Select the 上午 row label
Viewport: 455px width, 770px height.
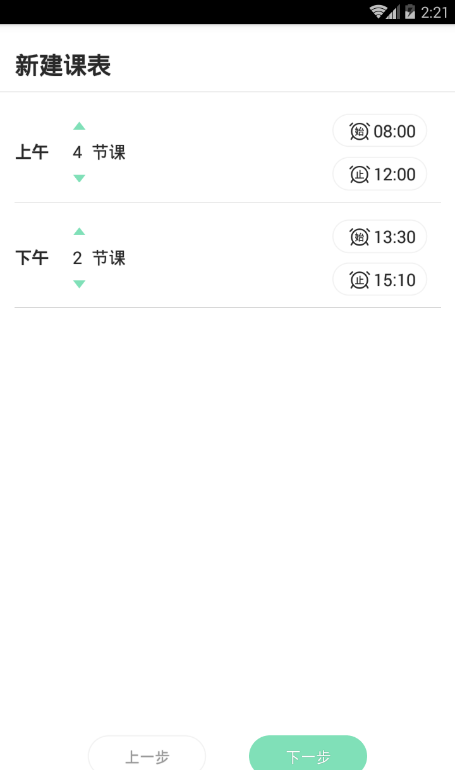(x=32, y=152)
